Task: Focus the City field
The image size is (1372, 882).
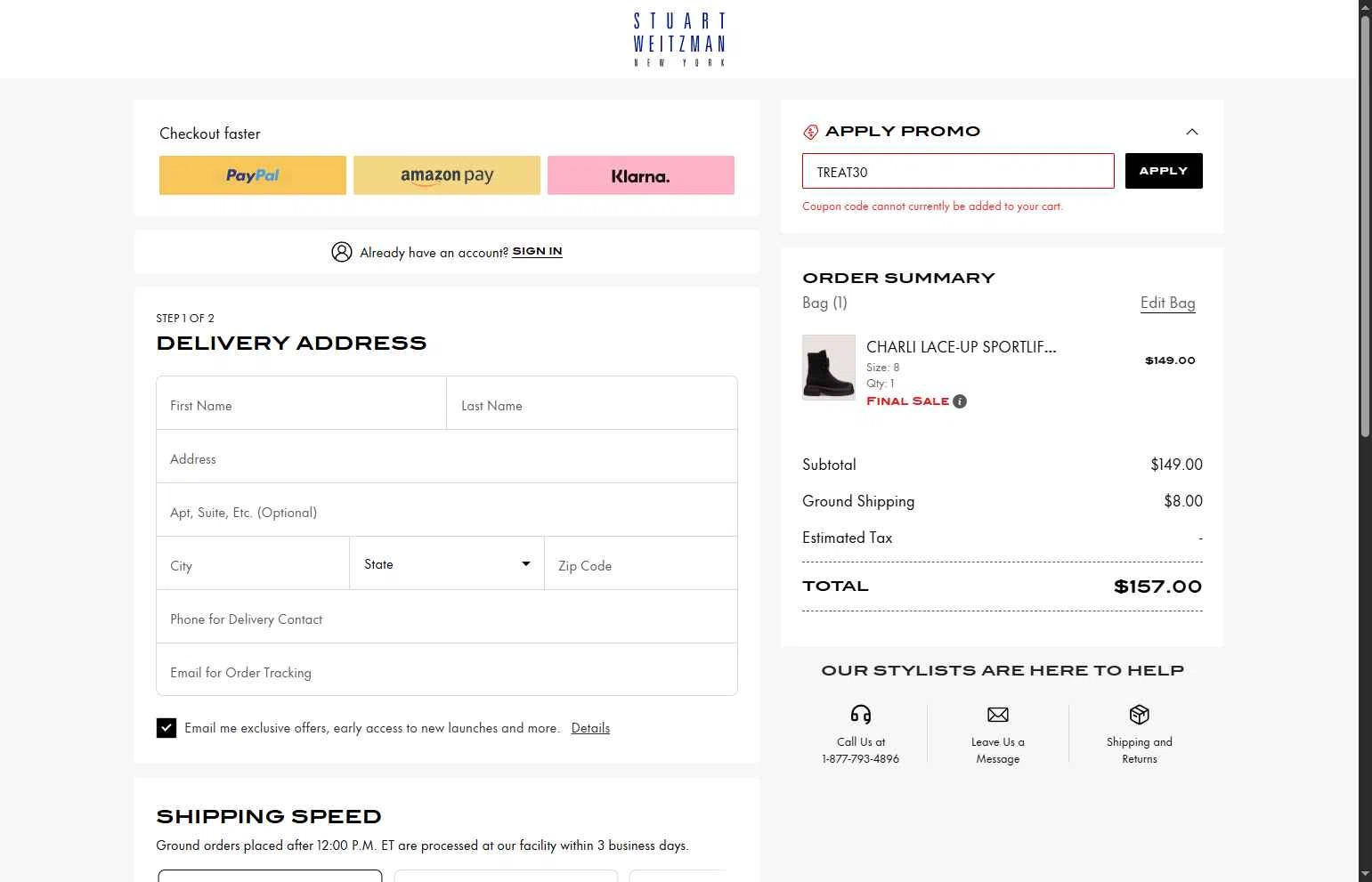Action: [x=253, y=563]
